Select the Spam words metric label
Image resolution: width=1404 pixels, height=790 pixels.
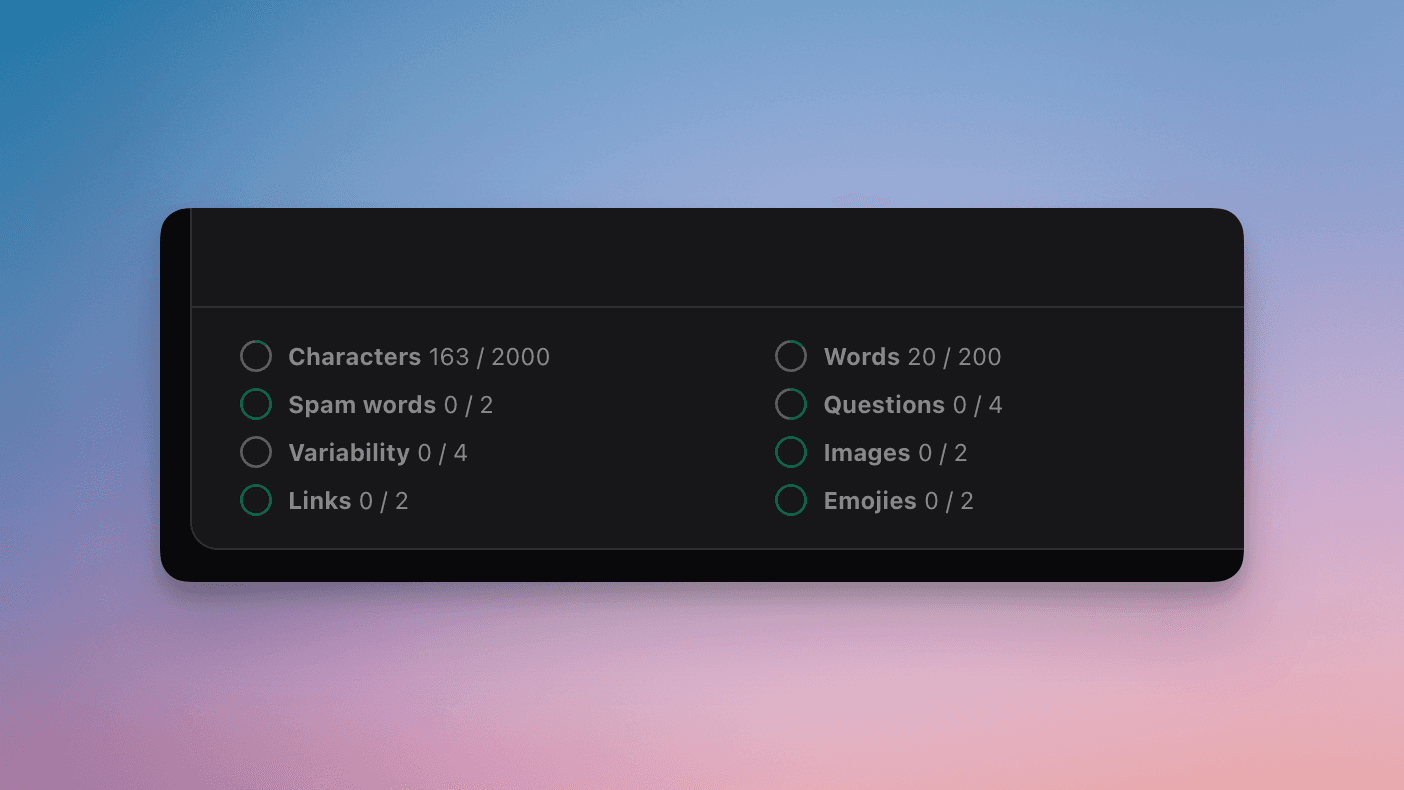tap(362, 405)
